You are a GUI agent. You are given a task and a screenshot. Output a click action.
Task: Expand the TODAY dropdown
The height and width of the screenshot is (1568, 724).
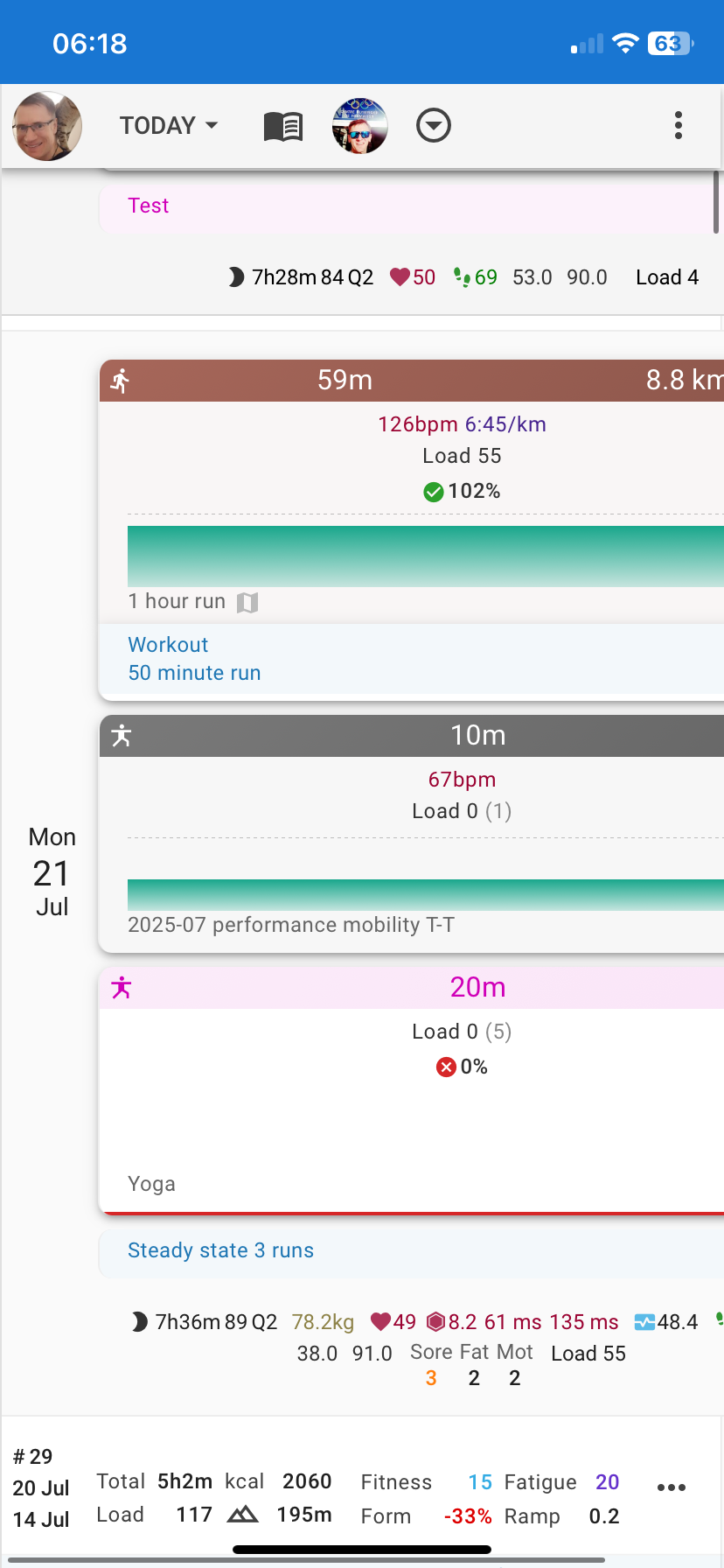(169, 126)
